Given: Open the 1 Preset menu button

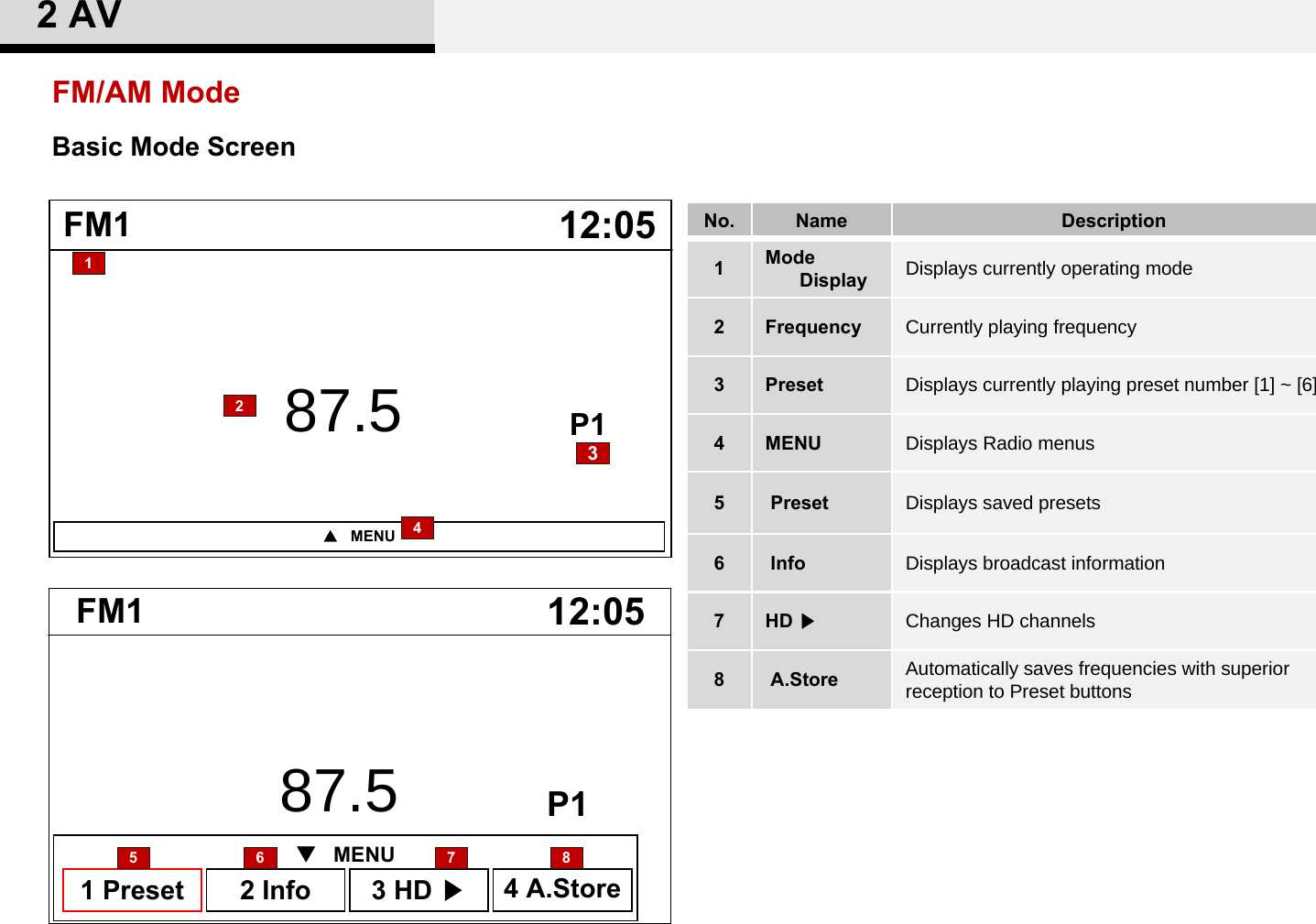Looking at the screenshot, I should [x=132, y=890].
